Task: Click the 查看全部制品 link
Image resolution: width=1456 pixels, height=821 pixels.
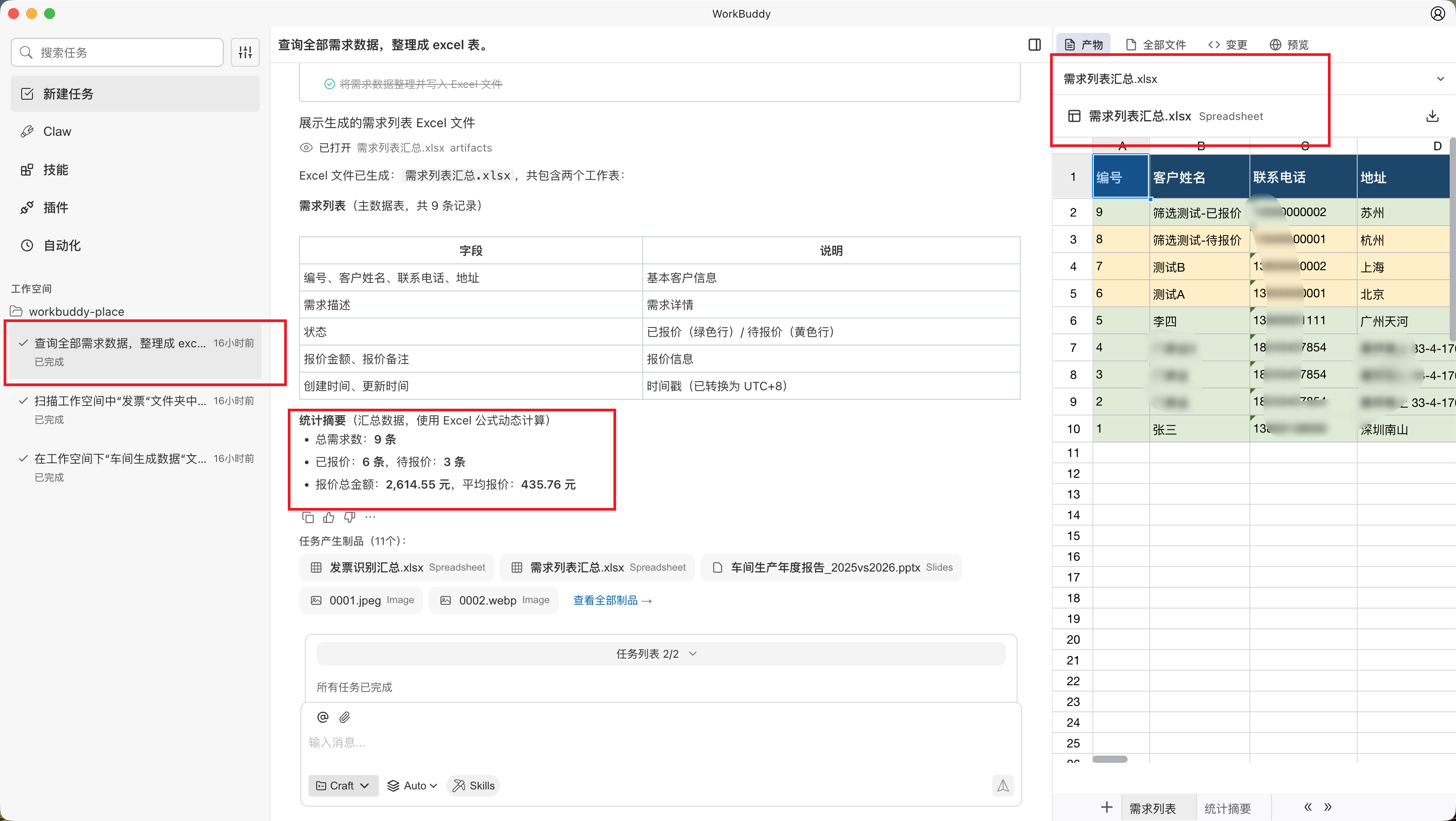Action: click(612, 600)
